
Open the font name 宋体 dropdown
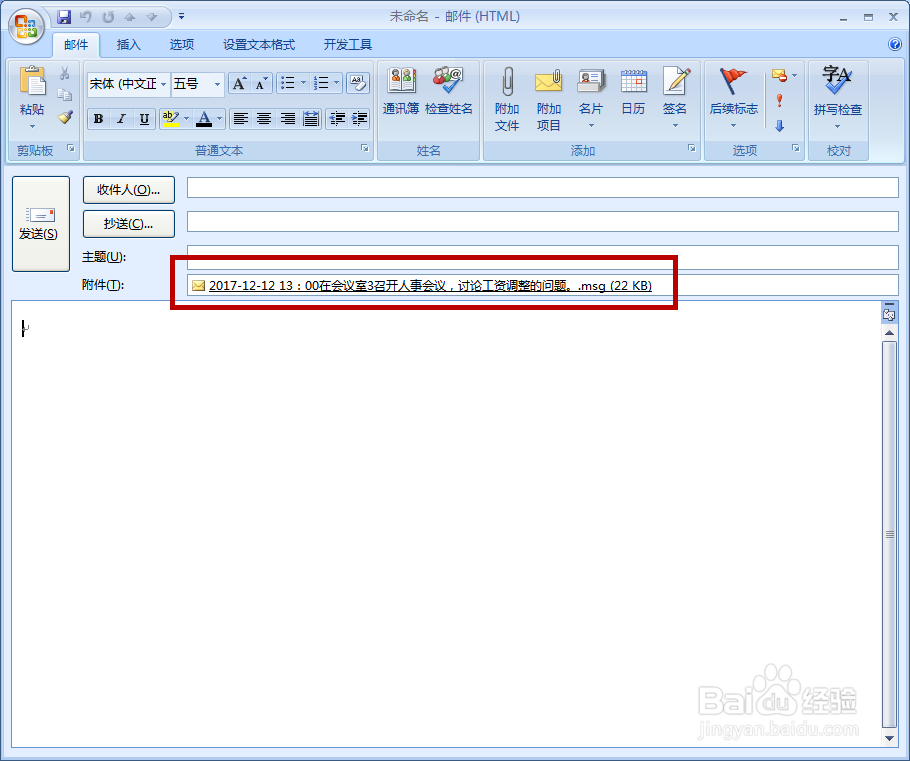(164, 84)
